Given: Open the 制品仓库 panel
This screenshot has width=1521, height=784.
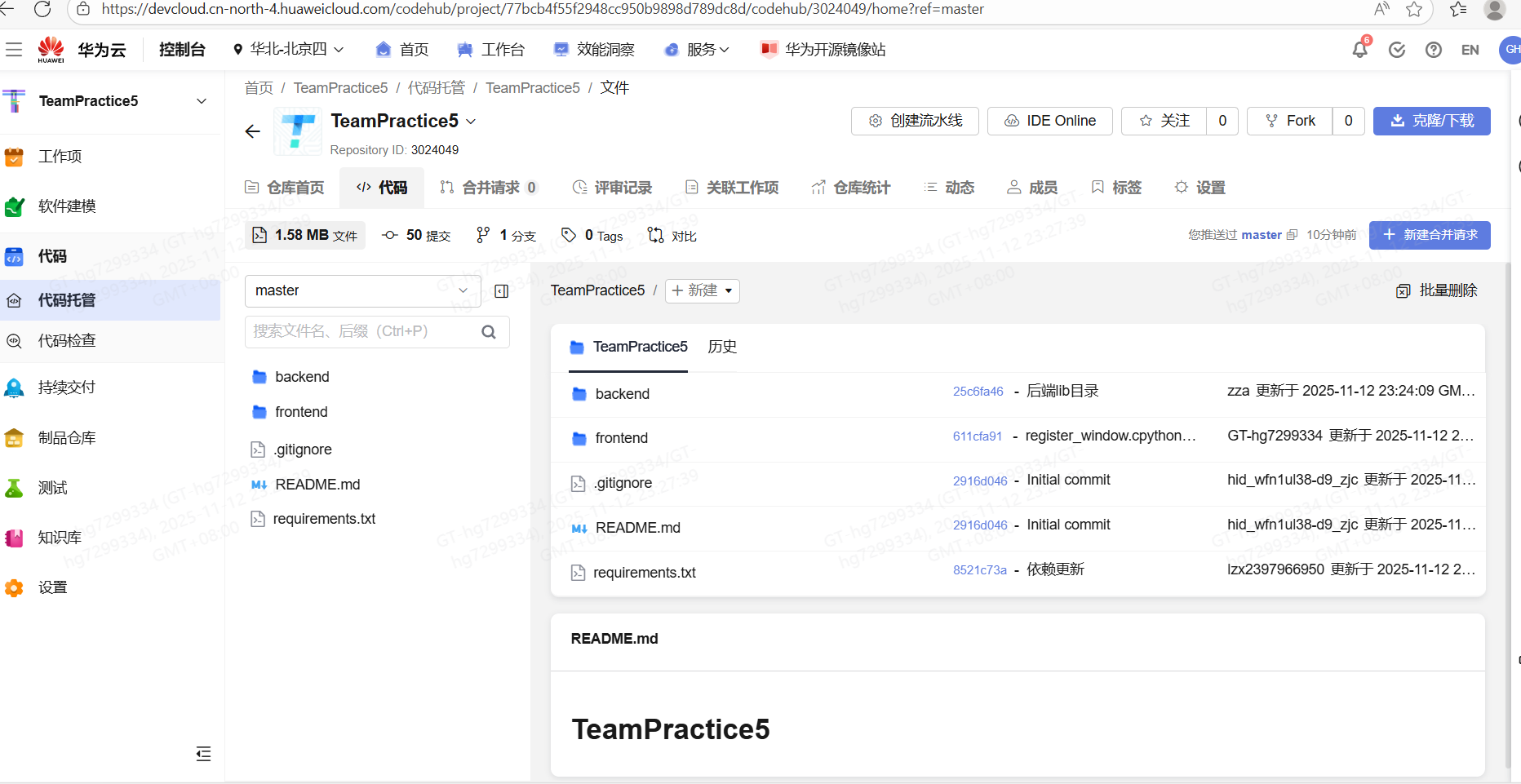Looking at the screenshot, I should pyautogui.click(x=66, y=437).
